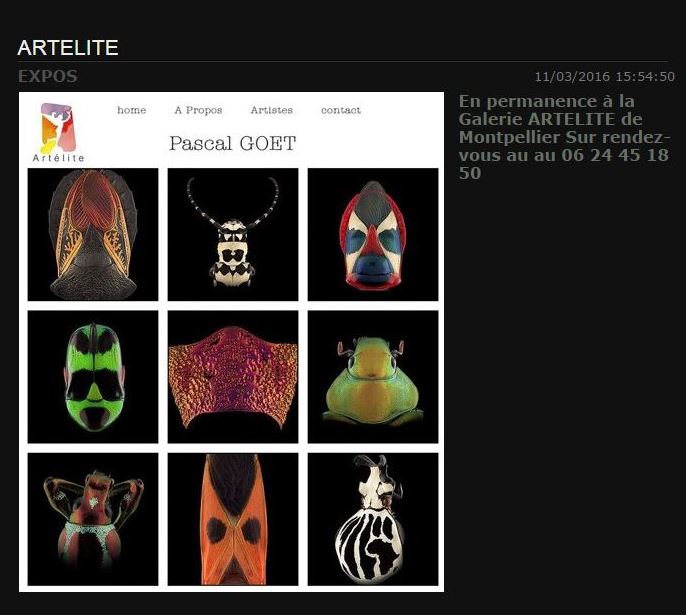686x615 pixels.
Task: Go to the Artistes page
Action: coord(272,110)
